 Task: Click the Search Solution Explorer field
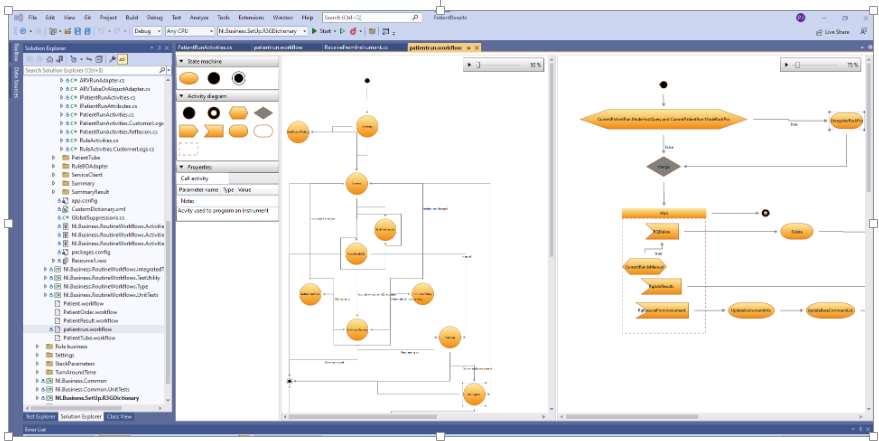coord(90,71)
